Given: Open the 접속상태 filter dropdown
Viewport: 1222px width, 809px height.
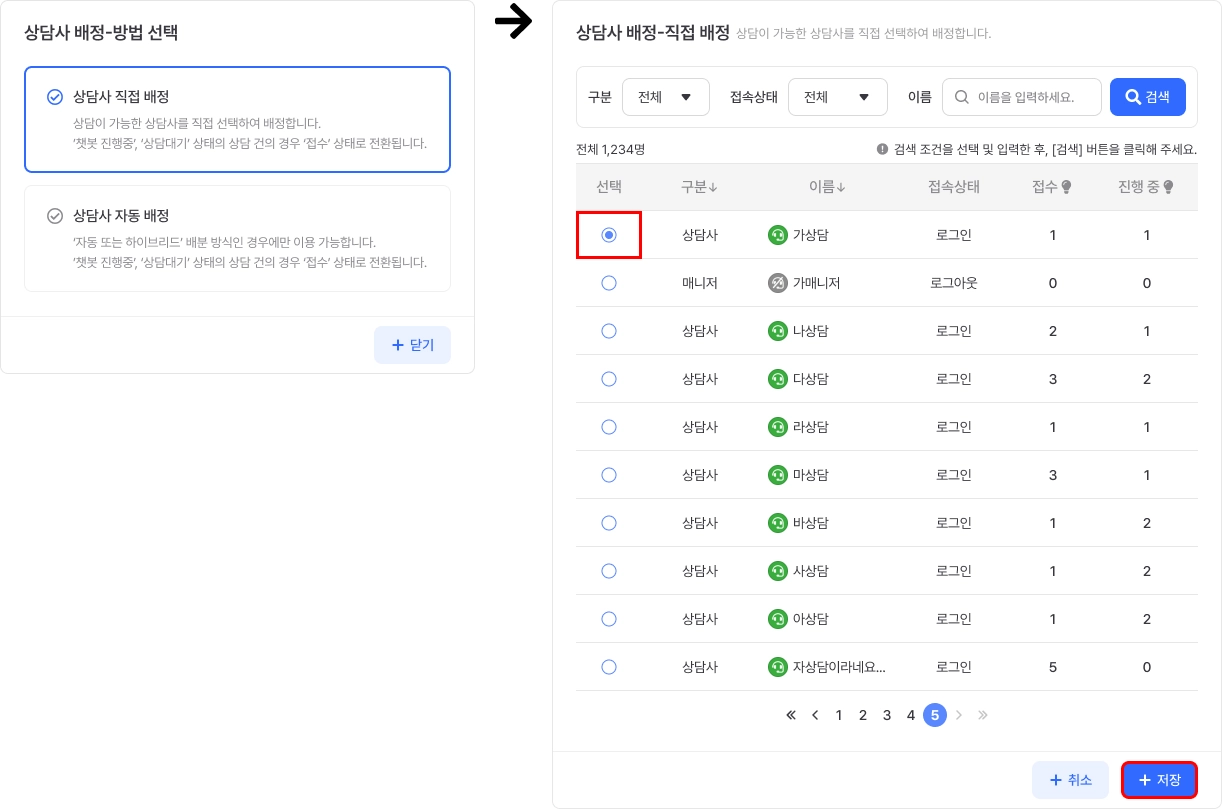Looking at the screenshot, I should [837, 97].
